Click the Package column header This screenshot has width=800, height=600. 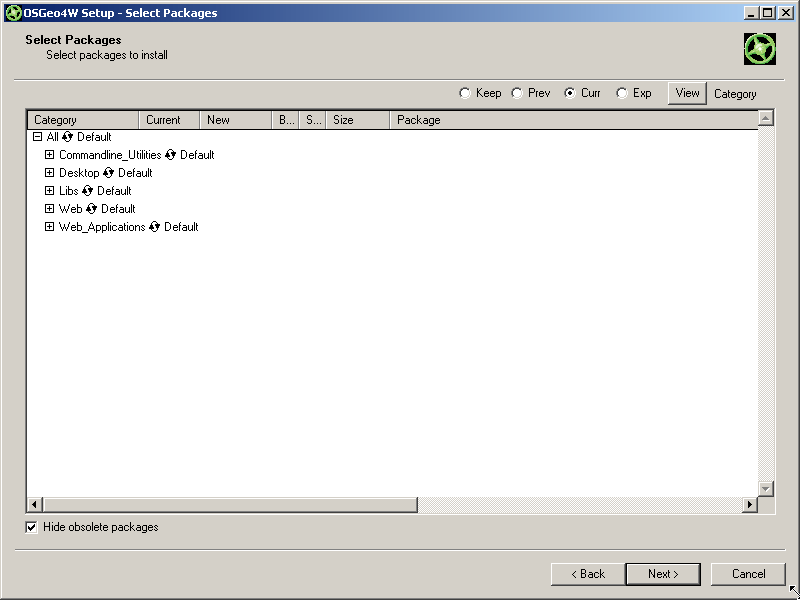click(x=573, y=120)
